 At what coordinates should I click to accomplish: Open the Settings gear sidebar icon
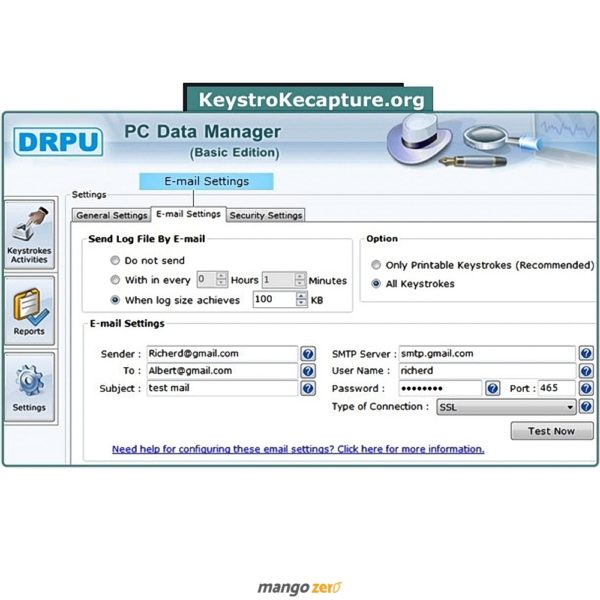(x=29, y=387)
